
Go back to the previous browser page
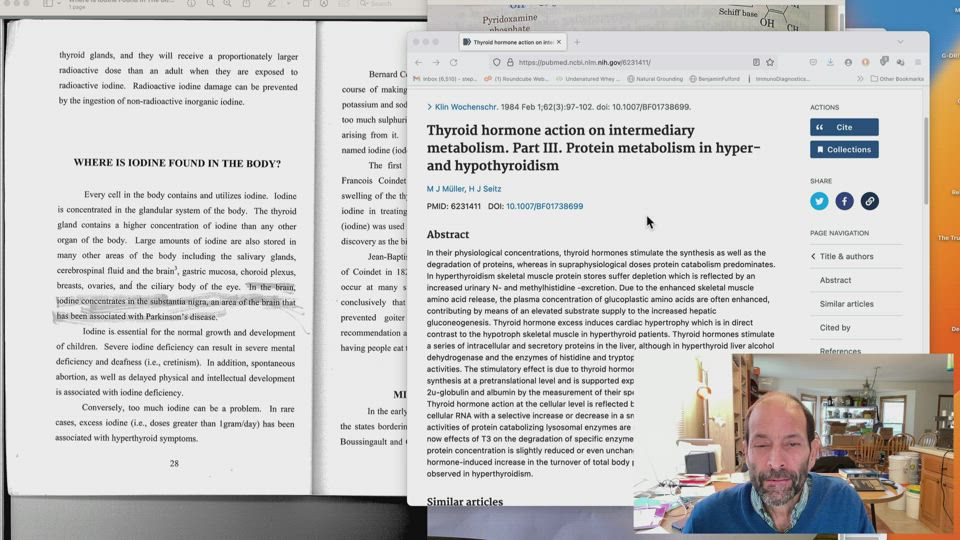[x=419, y=62]
